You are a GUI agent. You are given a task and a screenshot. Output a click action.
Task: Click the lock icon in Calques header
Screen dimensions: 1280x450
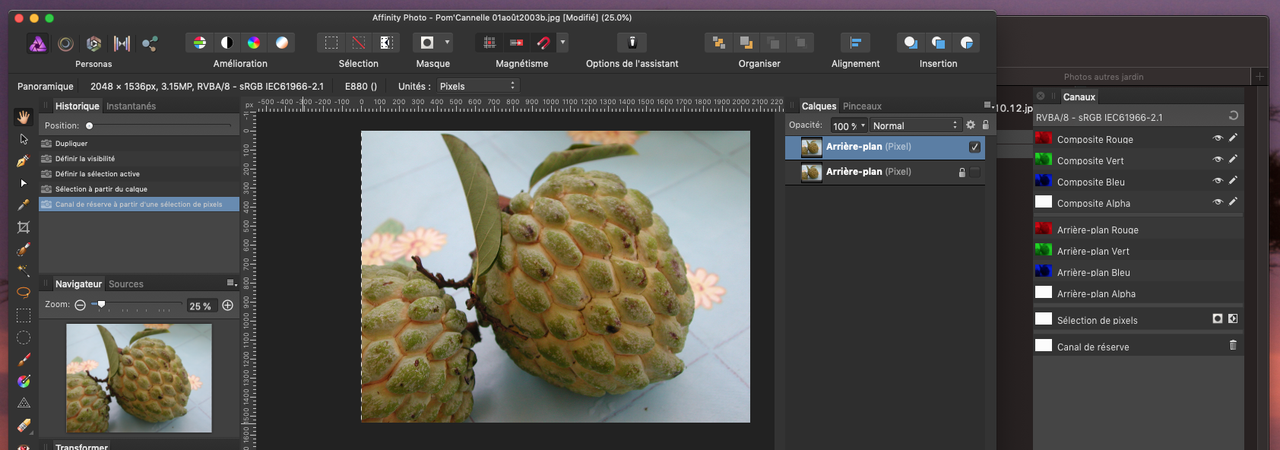tap(985, 125)
